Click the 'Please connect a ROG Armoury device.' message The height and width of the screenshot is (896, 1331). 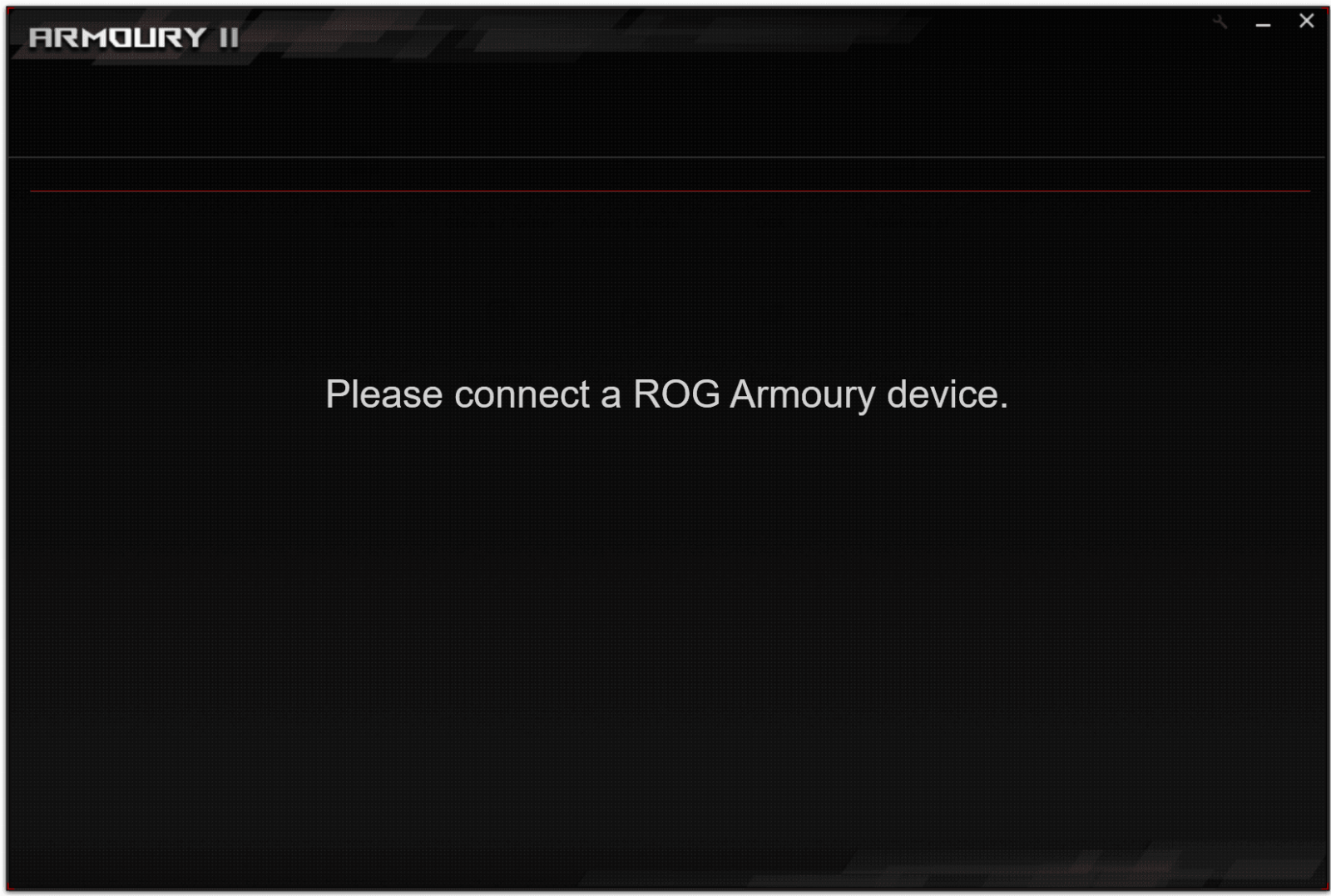tap(666, 394)
